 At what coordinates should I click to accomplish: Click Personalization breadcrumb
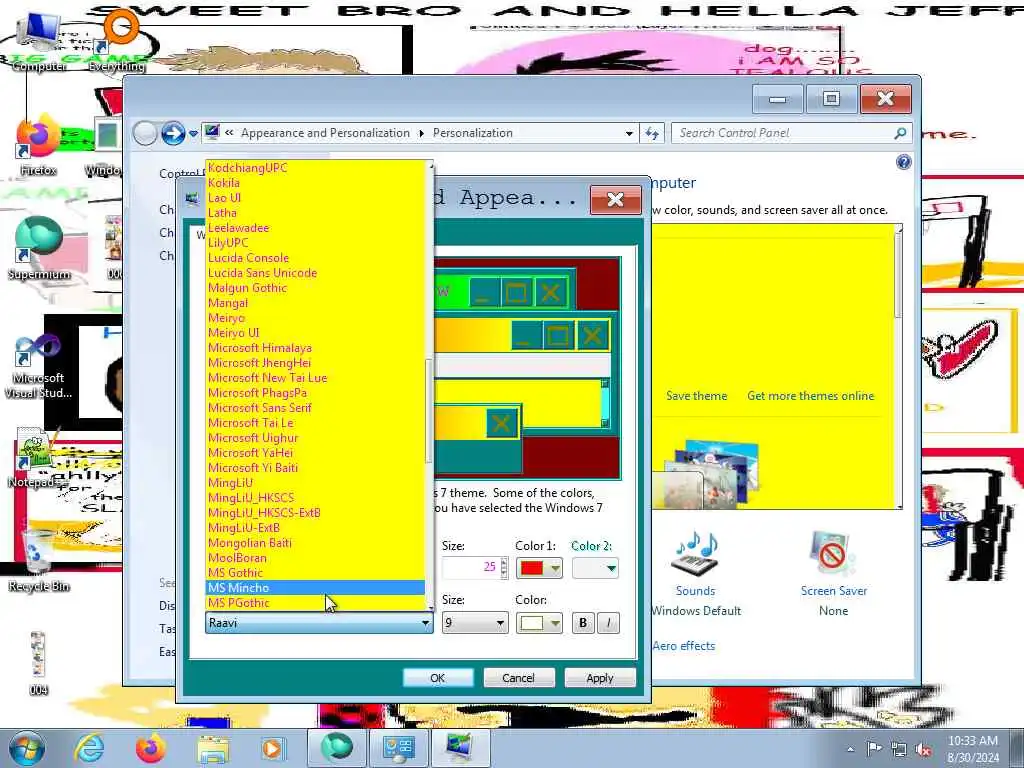473,133
